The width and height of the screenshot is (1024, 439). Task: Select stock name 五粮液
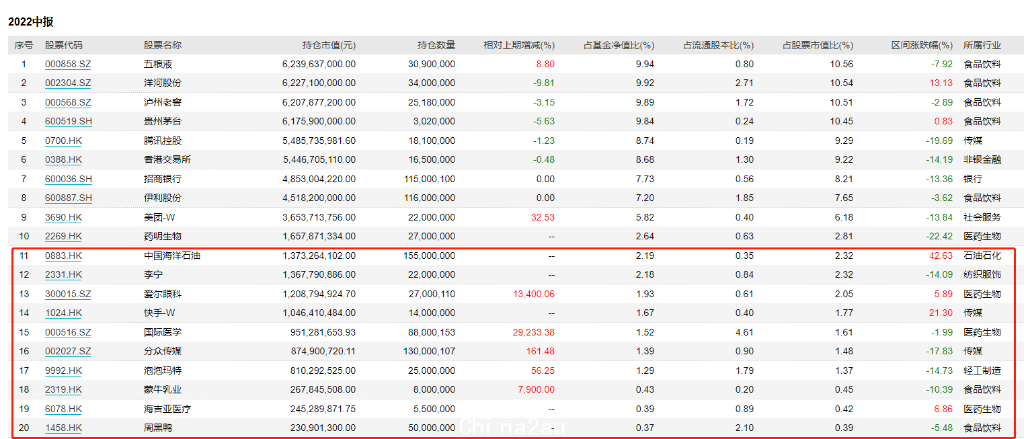point(157,64)
